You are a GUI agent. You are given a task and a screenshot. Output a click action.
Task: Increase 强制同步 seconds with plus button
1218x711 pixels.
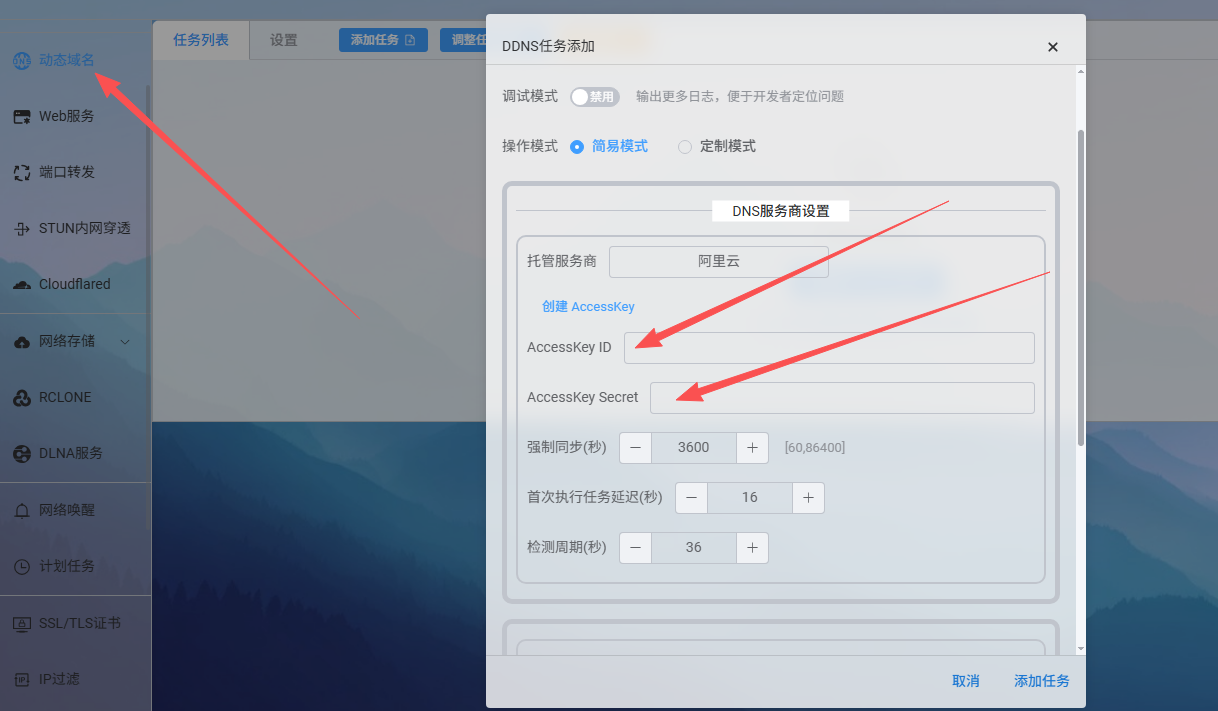752,448
